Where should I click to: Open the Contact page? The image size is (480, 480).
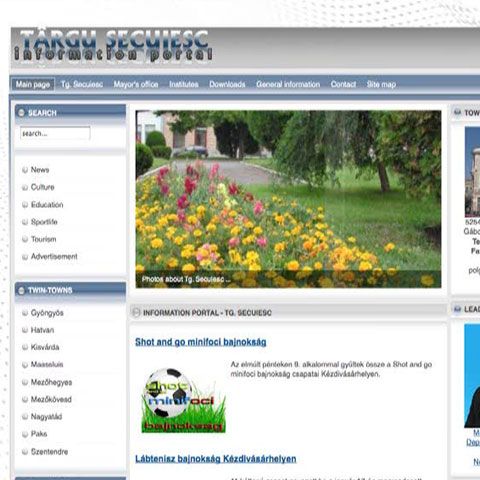point(343,84)
